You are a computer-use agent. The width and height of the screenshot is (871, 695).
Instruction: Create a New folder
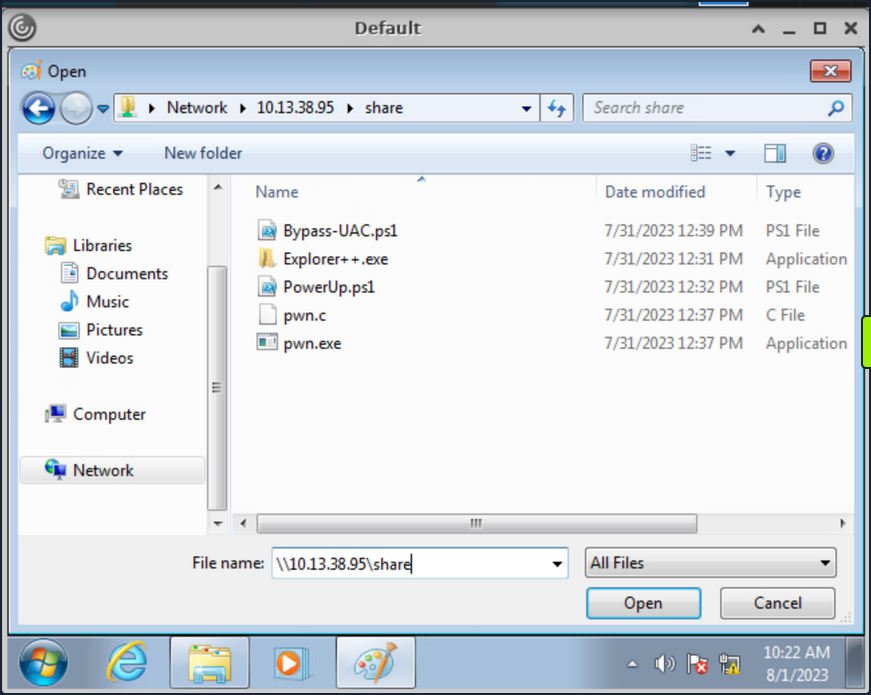tap(202, 152)
